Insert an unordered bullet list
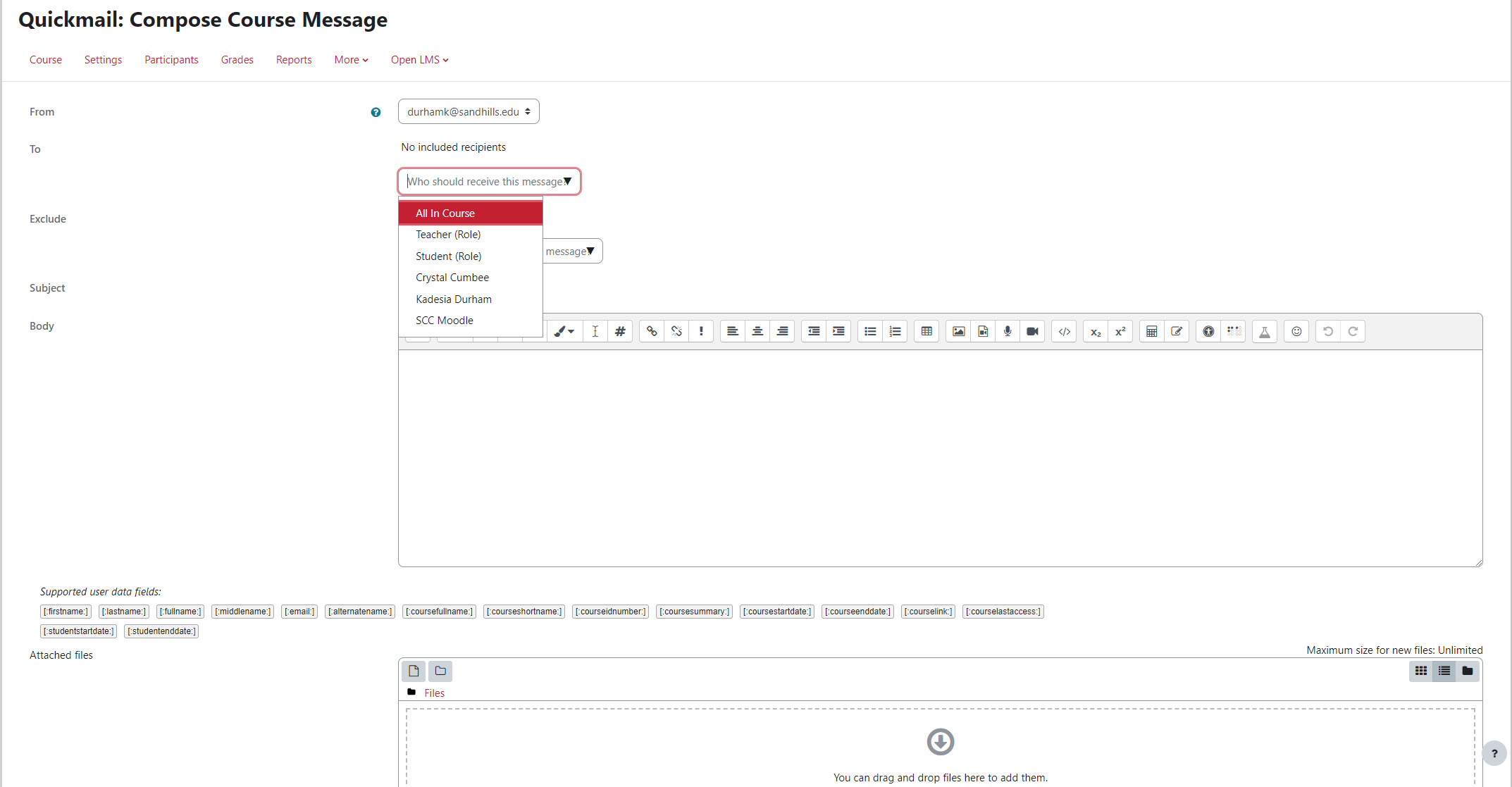The image size is (1512, 787). click(870, 331)
